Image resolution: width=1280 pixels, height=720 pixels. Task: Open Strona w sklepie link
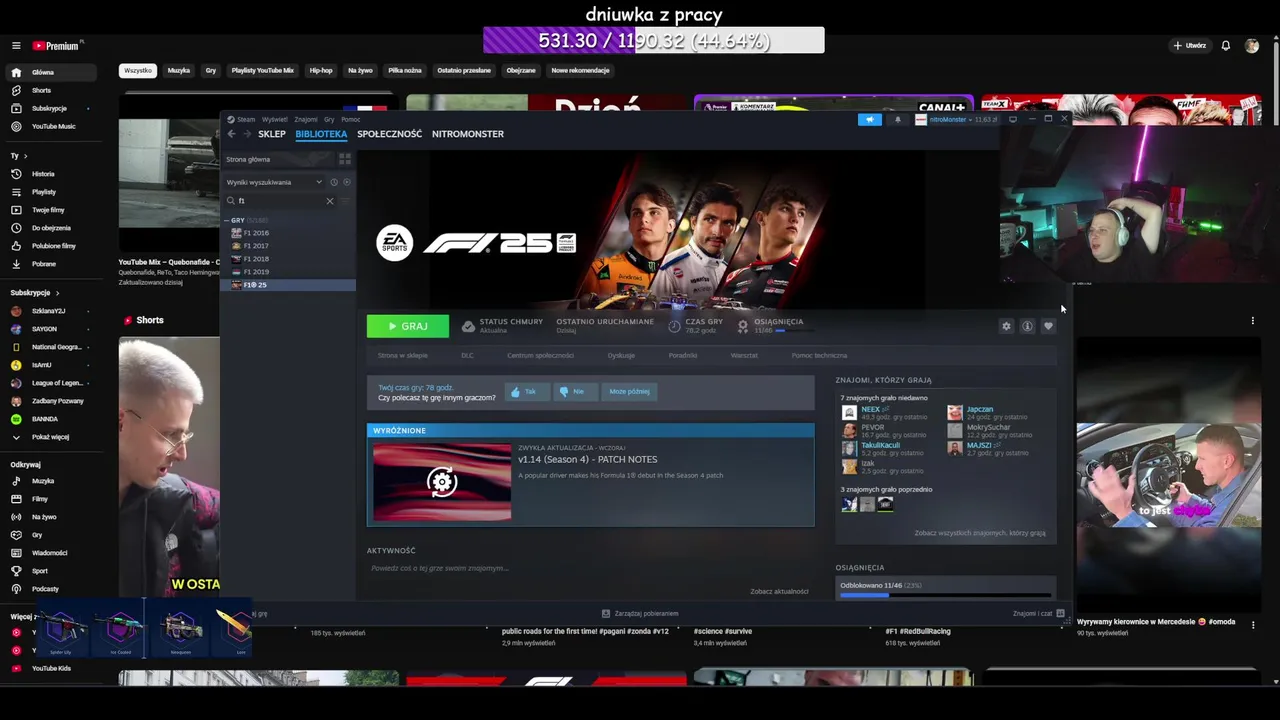403,355
